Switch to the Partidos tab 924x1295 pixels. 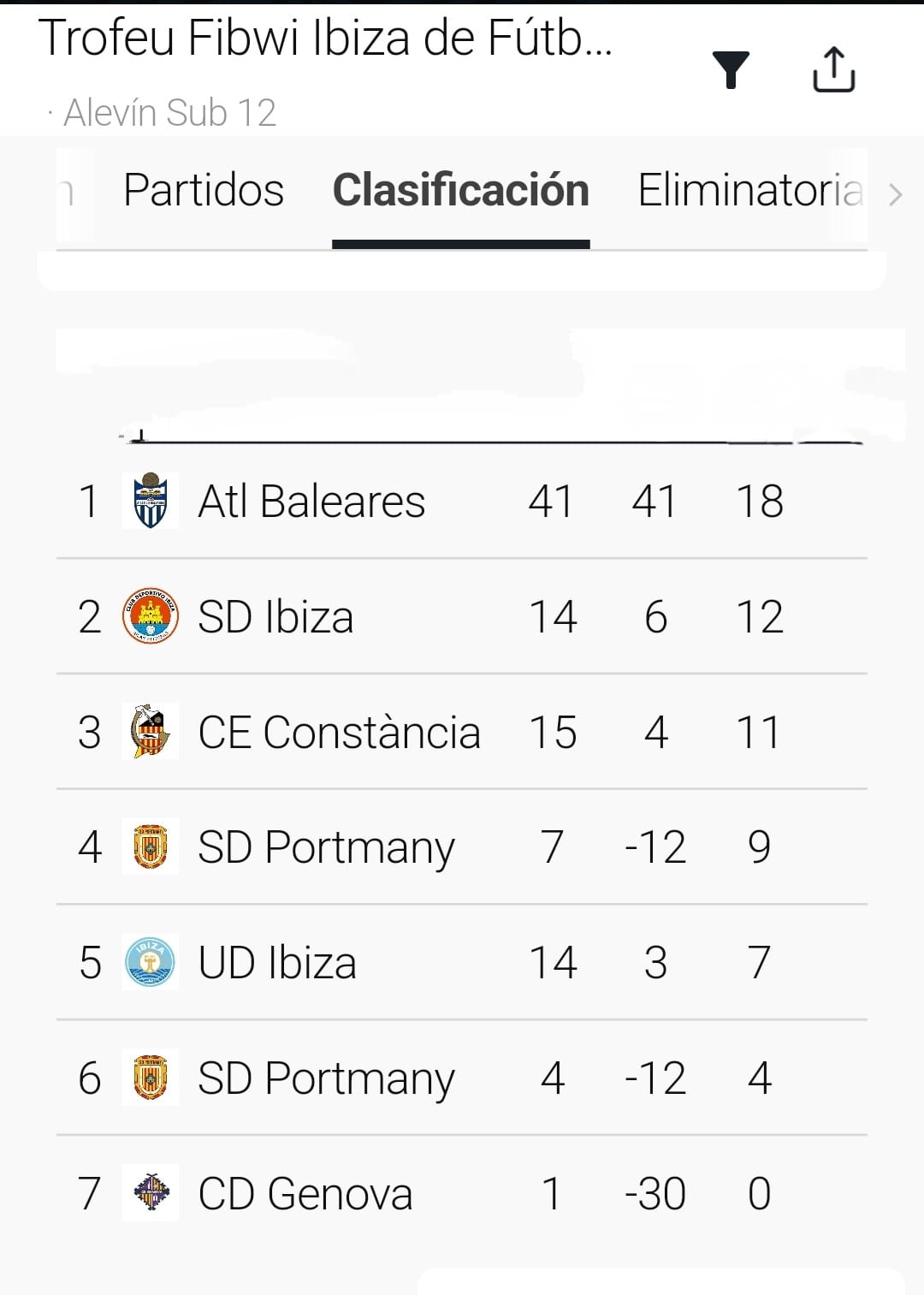(204, 190)
